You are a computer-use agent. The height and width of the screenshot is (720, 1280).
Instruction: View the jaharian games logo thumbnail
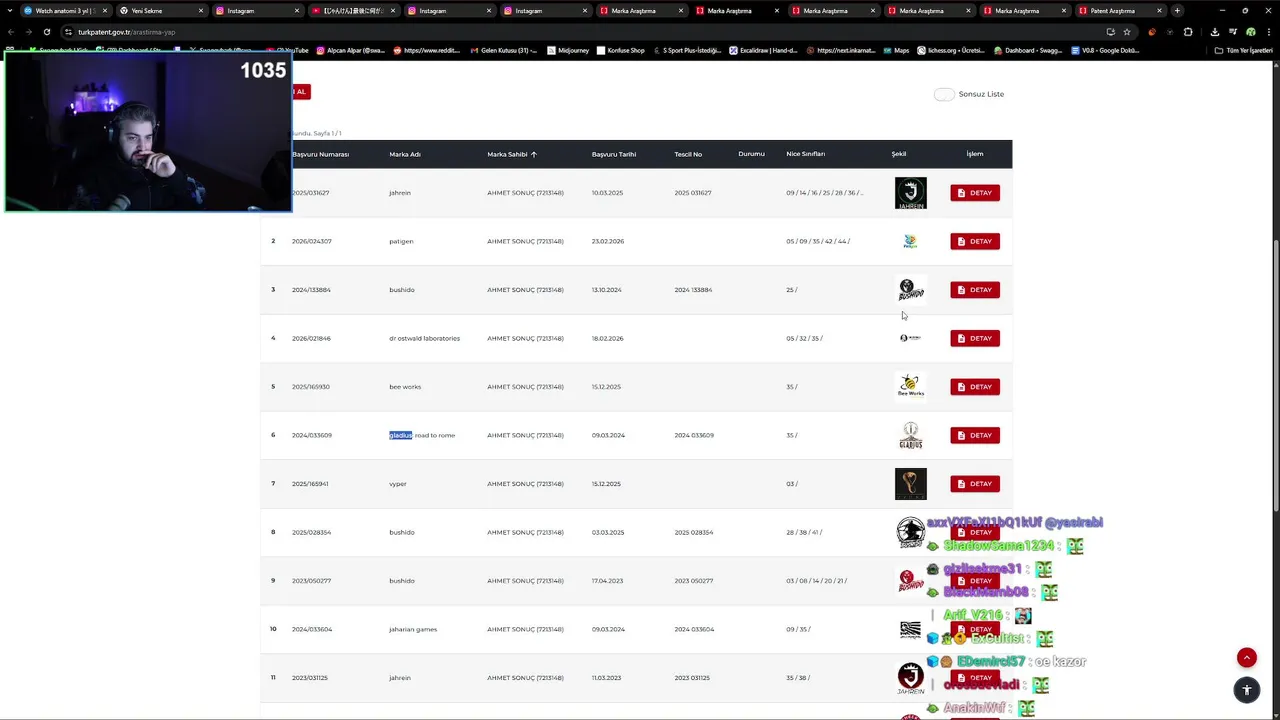pos(910,629)
